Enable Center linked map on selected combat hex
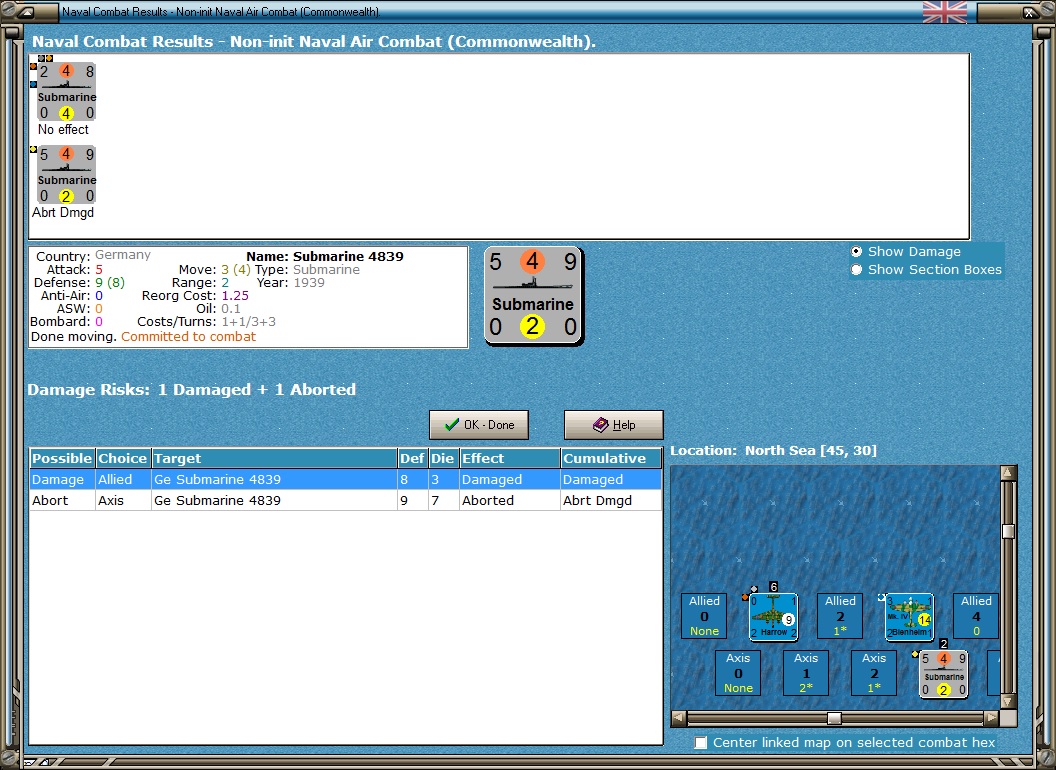Viewport: 1056px width, 770px height. [701, 742]
